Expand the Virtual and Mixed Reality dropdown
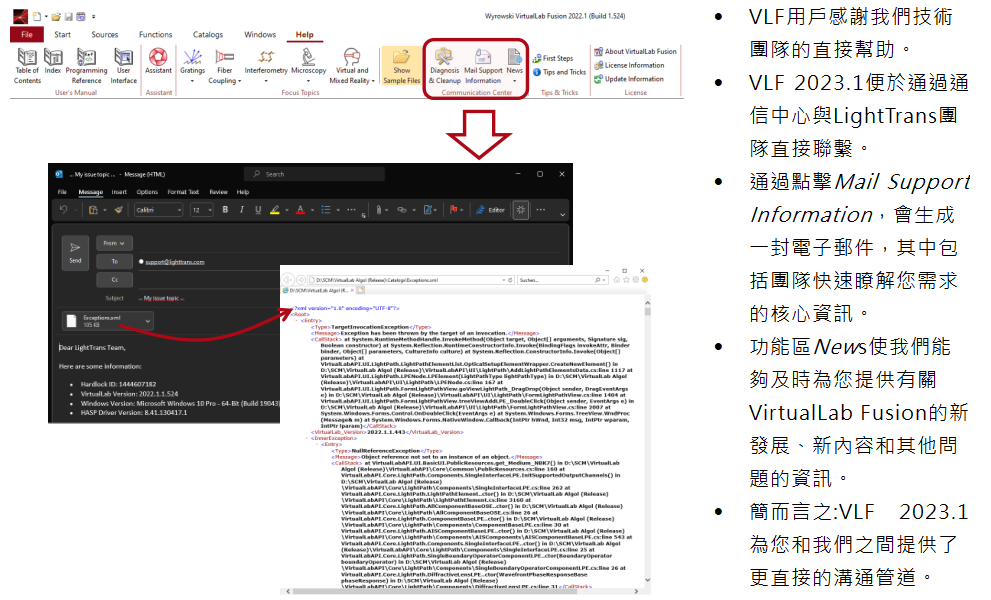The height and width of the screenshot is (600, 991). 373,82
